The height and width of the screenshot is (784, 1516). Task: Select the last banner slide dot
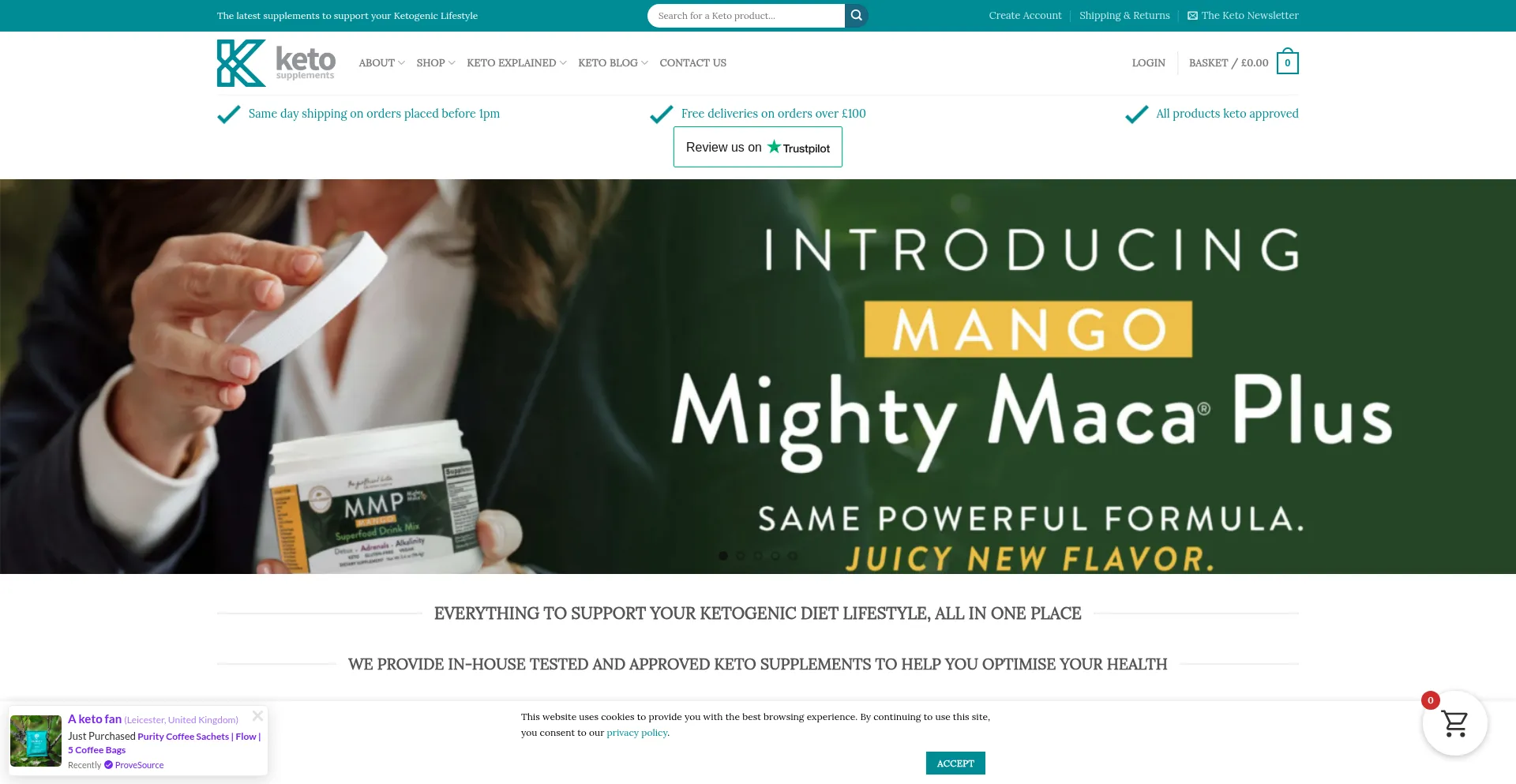[x=793, y=556]
